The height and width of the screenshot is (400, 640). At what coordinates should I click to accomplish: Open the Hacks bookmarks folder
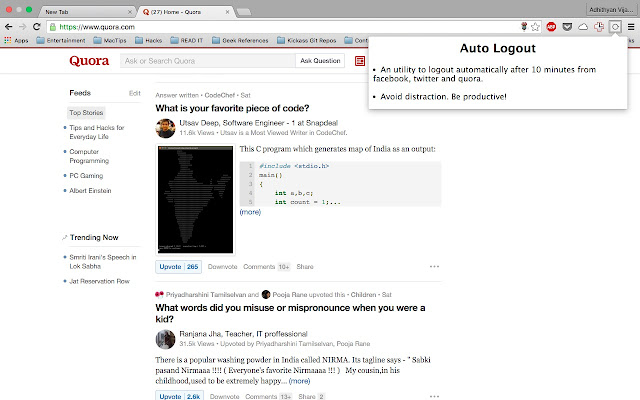(149, 40)
